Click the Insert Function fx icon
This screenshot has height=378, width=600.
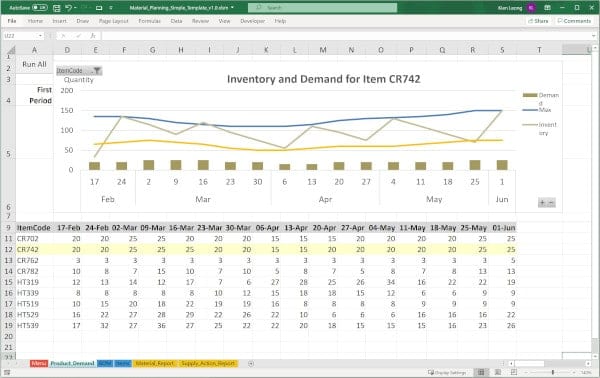tap(93, 36)
